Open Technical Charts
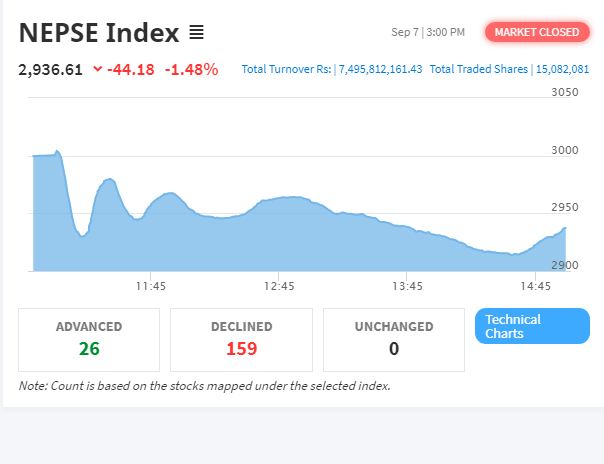Viewport: 604px width, 464px height. [532, 326]
